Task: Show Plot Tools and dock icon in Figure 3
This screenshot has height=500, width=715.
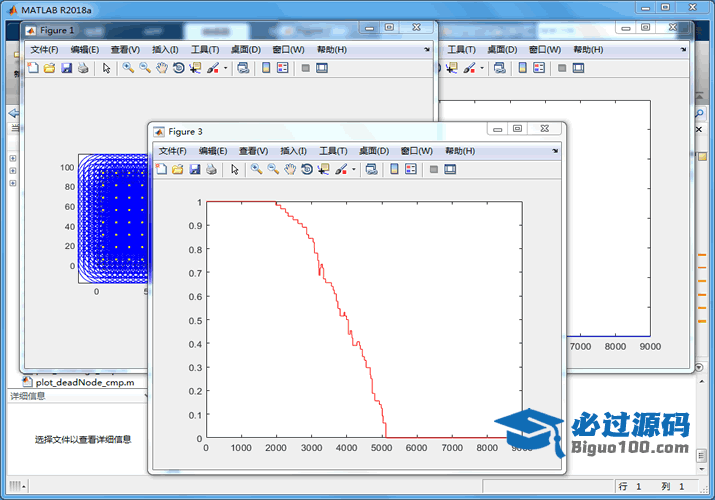Action: point(450,170)
